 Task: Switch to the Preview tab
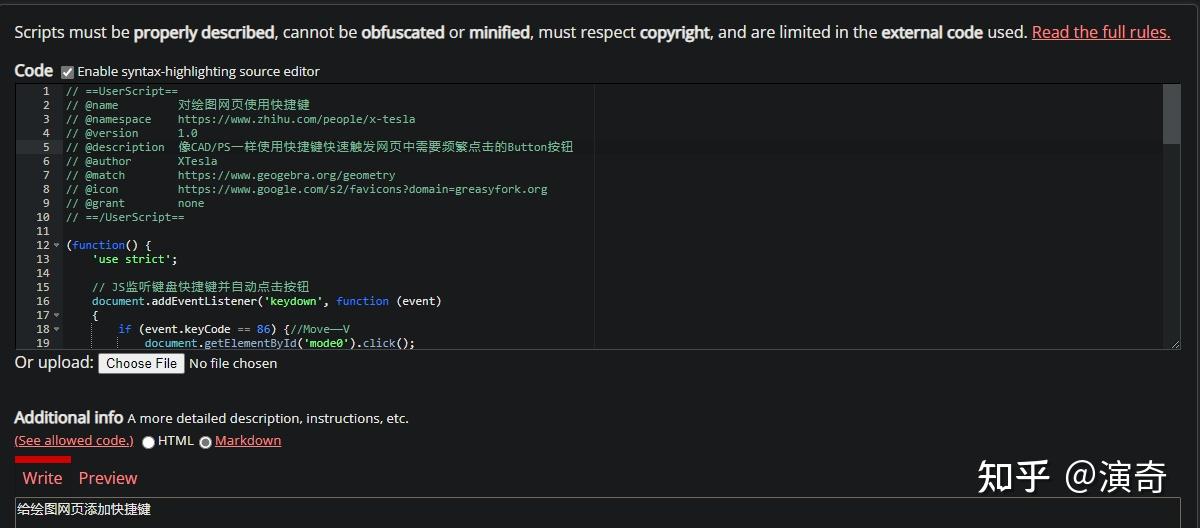click(x=108, y=478)
